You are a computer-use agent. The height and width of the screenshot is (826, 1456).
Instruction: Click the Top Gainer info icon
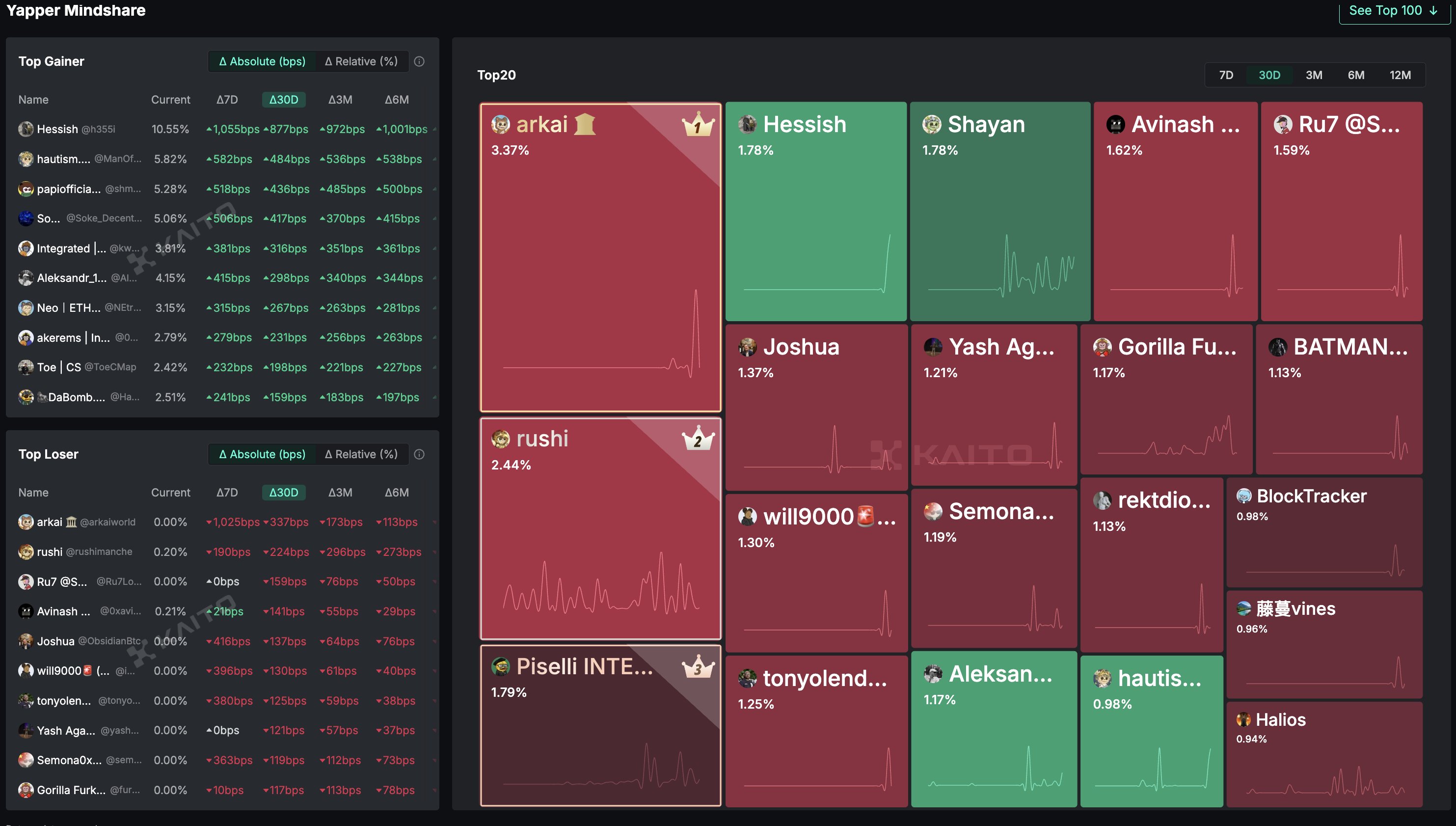[419, 61]
